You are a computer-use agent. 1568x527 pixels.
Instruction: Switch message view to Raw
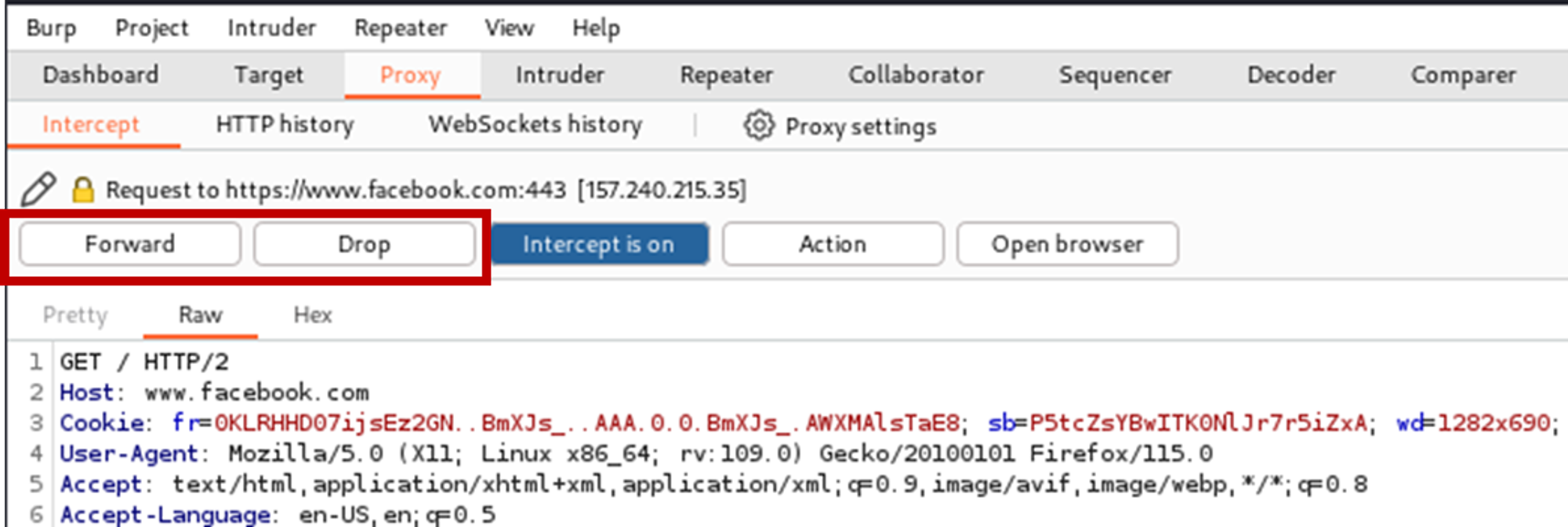click(x=201, y=315)
